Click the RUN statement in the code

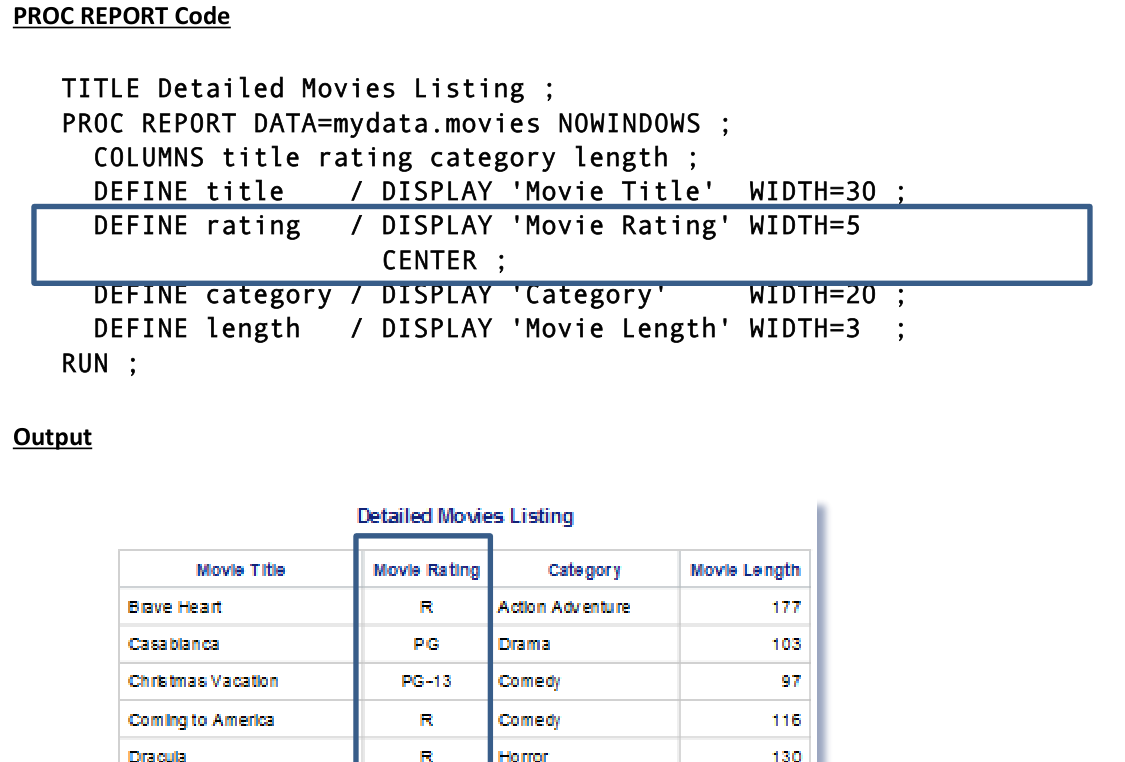86,363
